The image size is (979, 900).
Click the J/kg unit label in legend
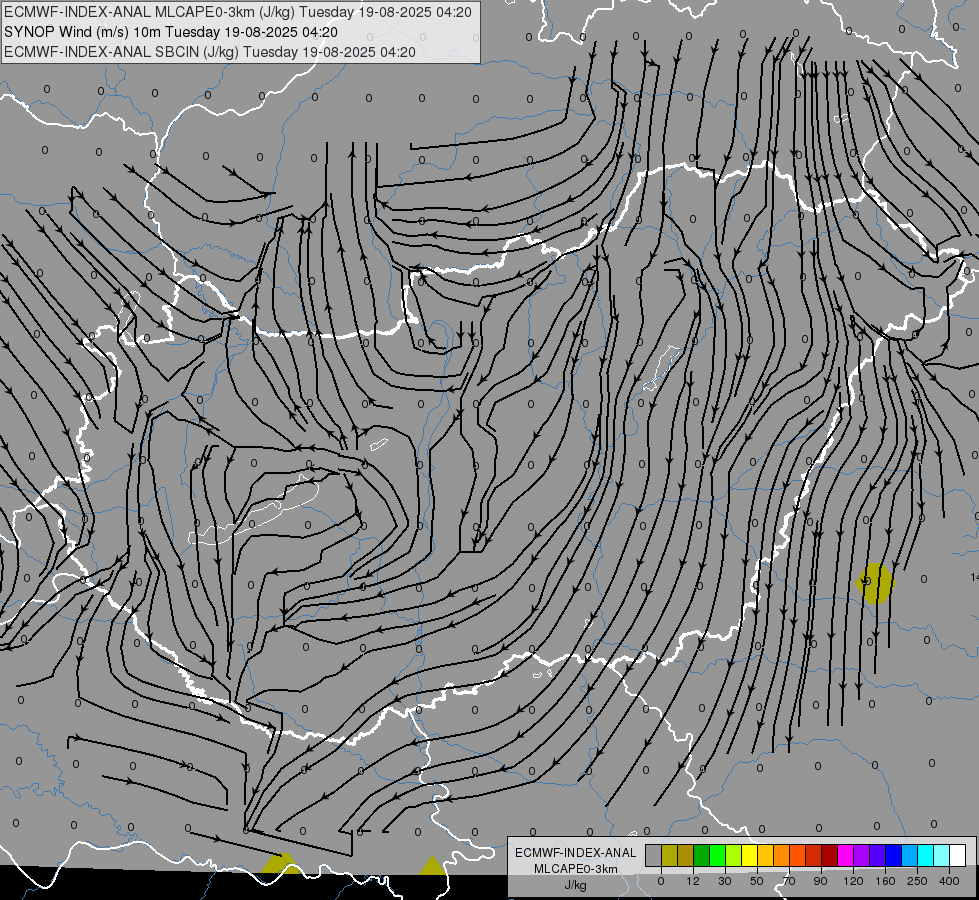pos(576,885)
